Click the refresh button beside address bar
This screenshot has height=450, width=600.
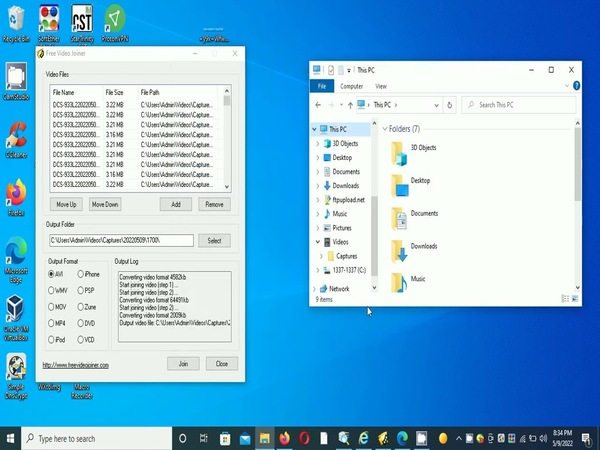[451, 104]
